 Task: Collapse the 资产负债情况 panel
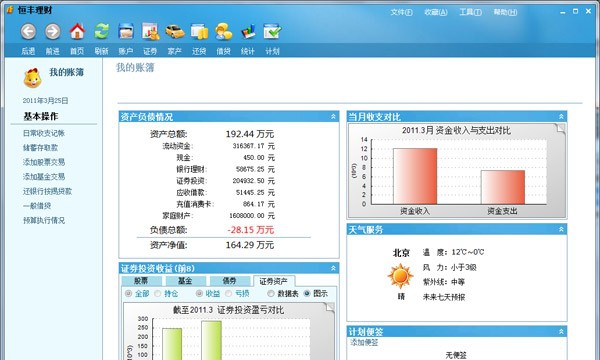click(x=333, y=116)
